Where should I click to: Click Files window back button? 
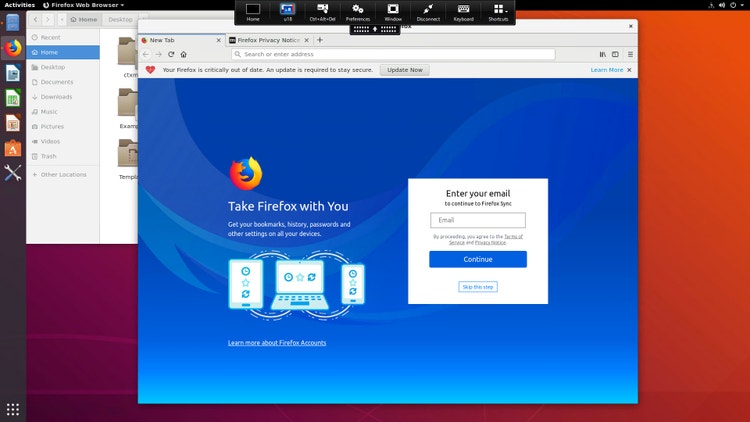pyautogui.click(x=35, y=20)
